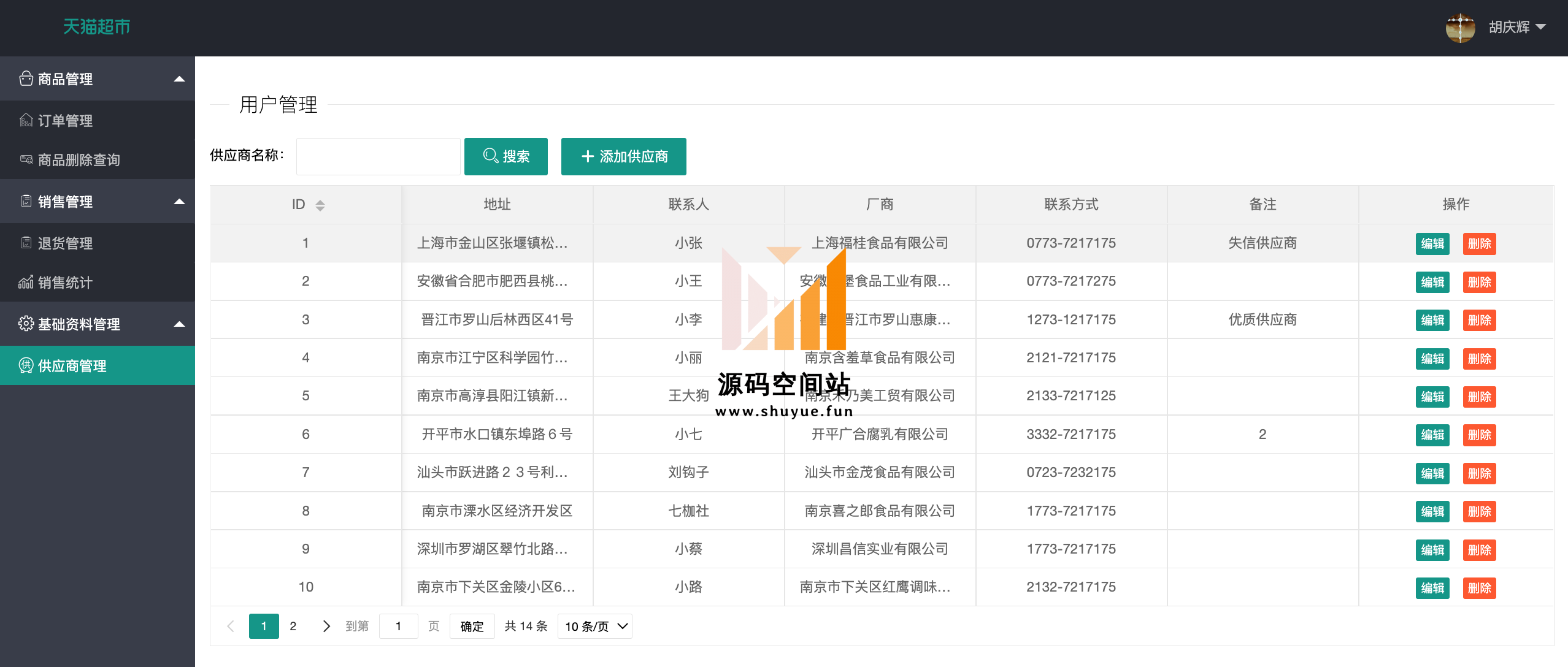Screen dimensions: 1568x667
Task: Open 销售统计 in the sidebar
Action: (98, 282)
